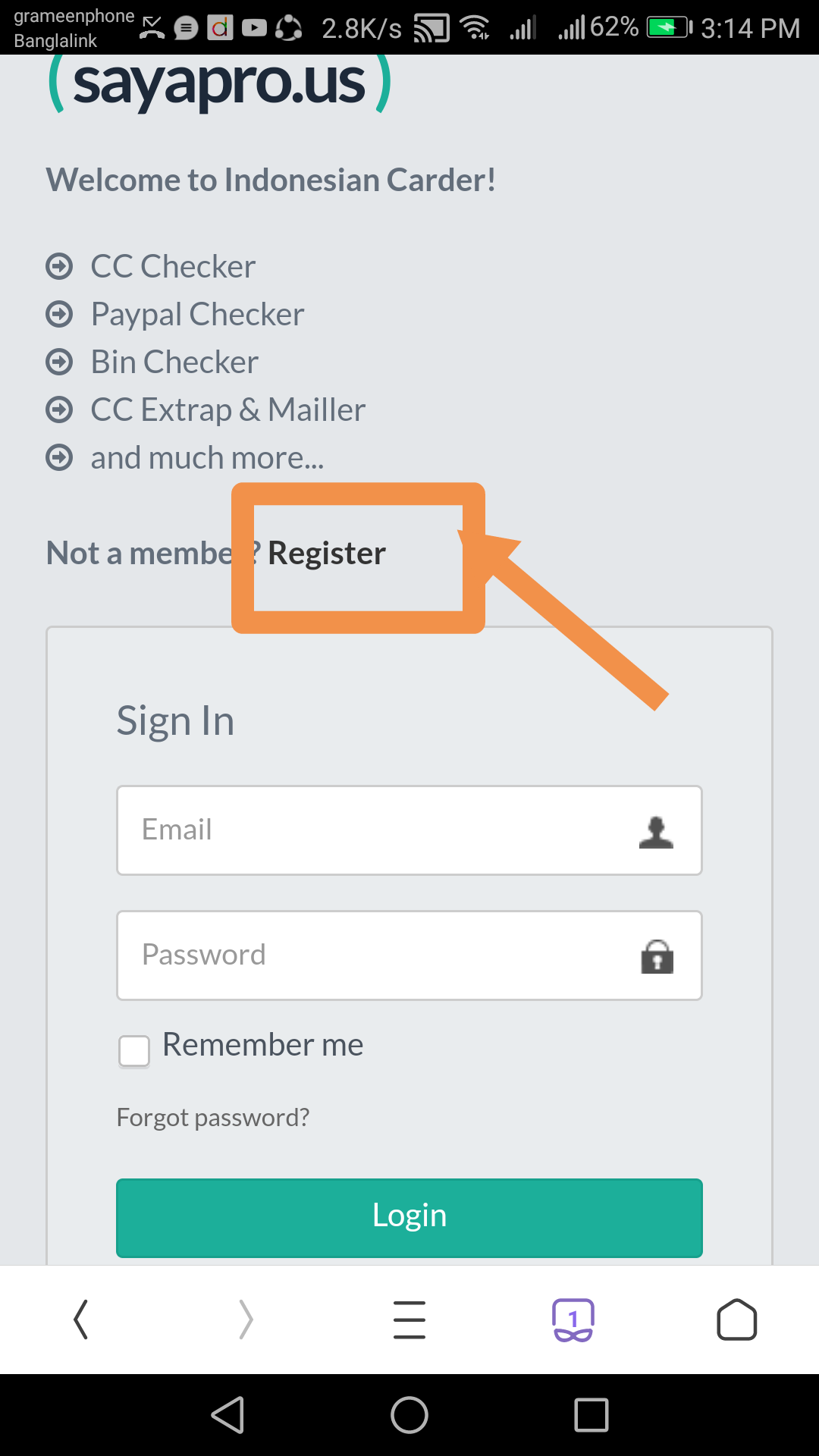The height and width of the screenshot is (1456, 819).
Task: Click the user icon in Email field
Action: pos(656,832)
